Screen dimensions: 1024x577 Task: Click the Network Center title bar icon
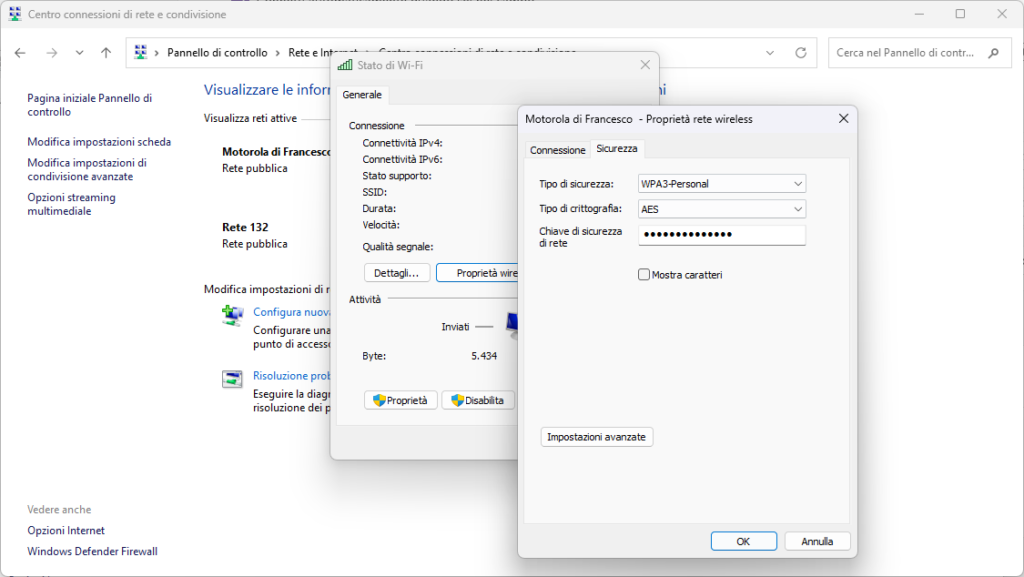coord(14,14)
